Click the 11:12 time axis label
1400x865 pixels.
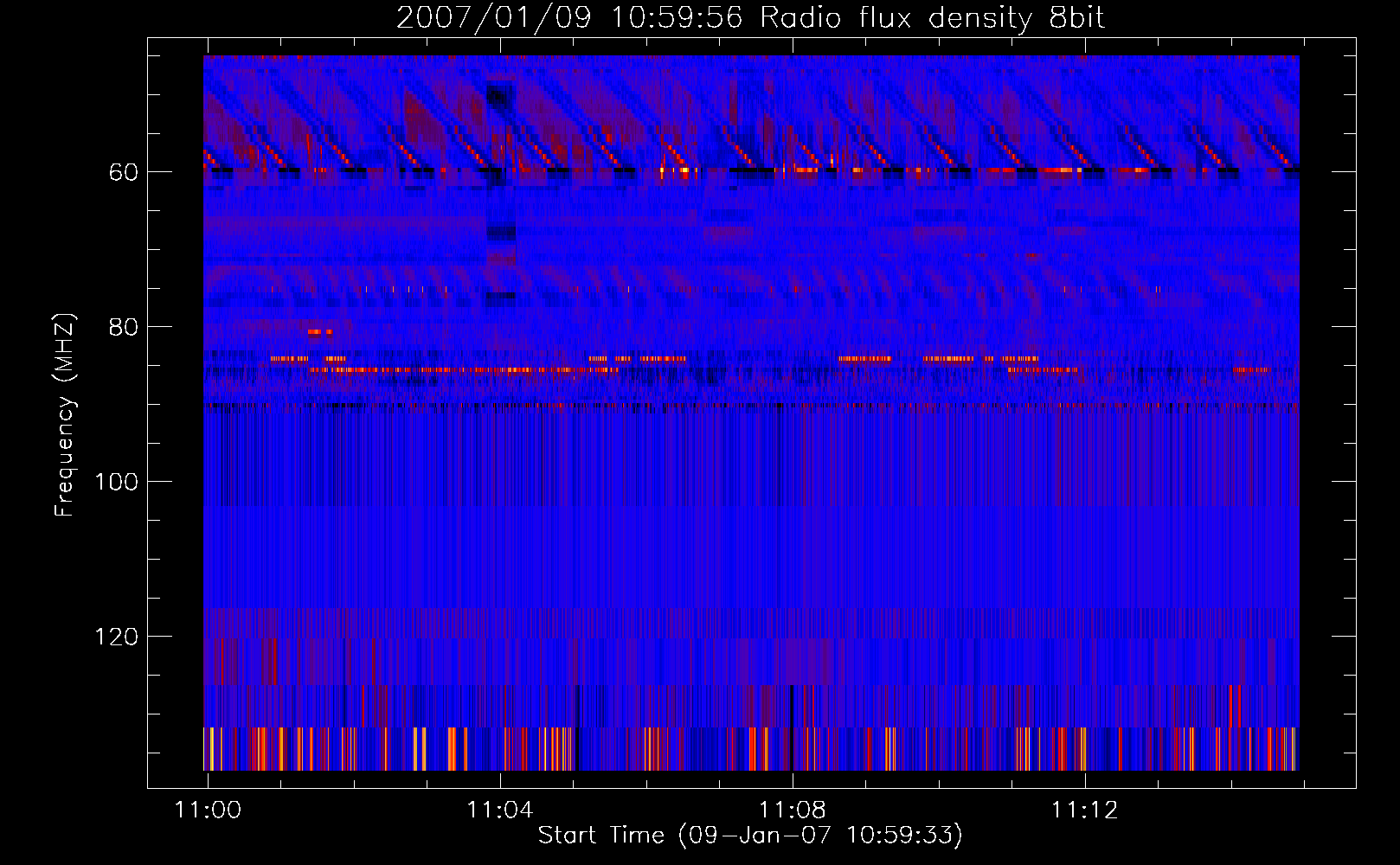coord(1085,811)
